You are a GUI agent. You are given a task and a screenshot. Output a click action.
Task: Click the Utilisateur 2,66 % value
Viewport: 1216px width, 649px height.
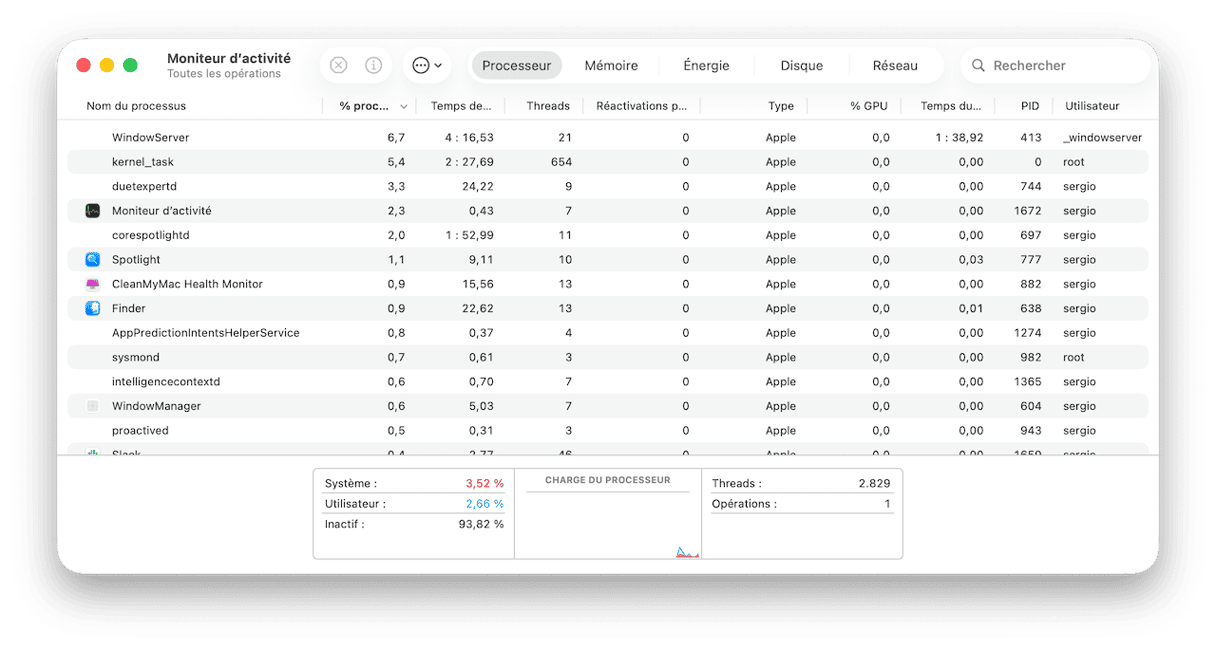[x=484, y=504]
